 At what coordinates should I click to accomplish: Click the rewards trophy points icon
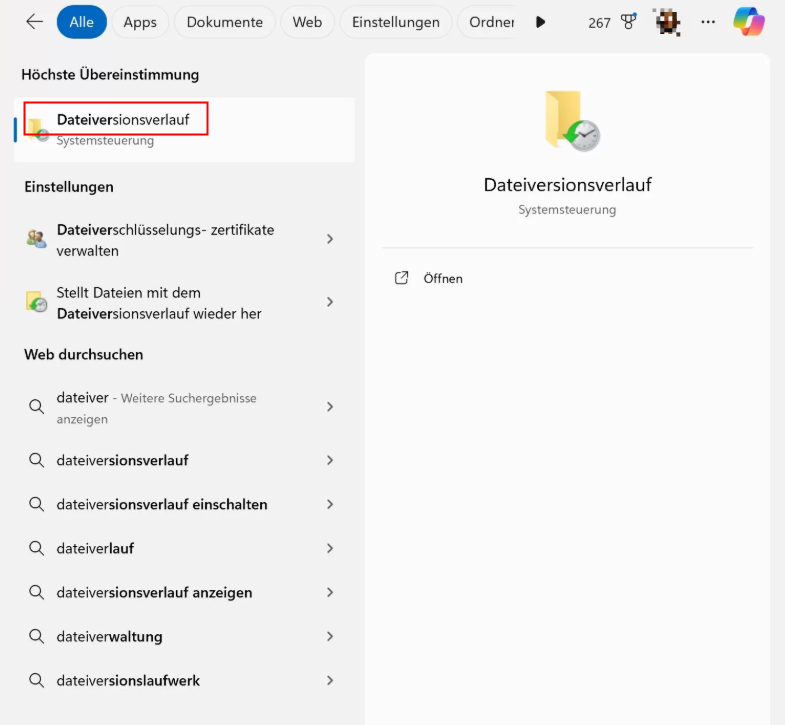628,22
